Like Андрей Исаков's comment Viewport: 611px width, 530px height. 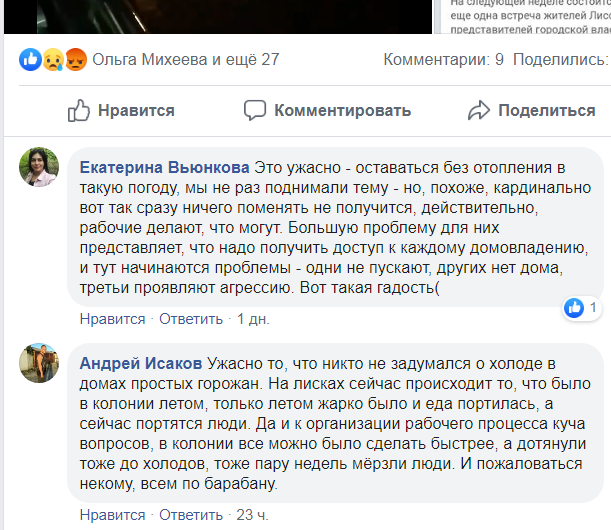tap(112, 515)
